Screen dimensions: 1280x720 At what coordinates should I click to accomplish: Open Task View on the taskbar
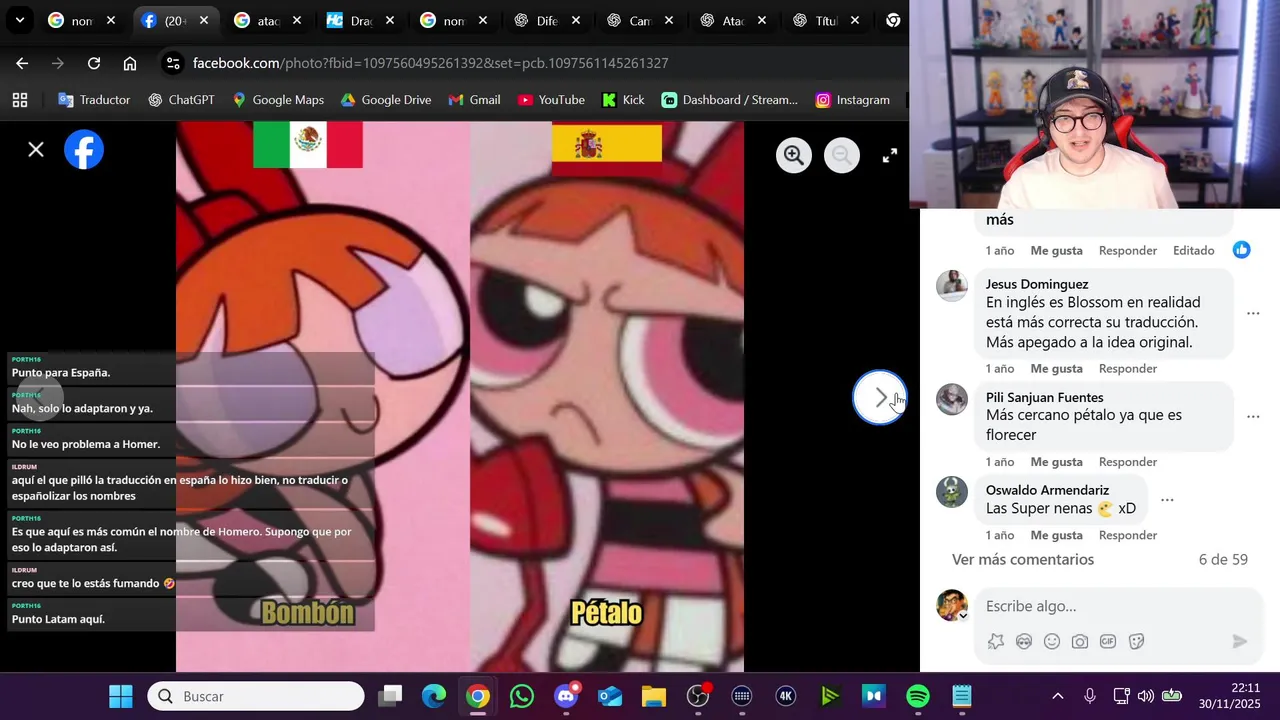[x=390, y=696]
